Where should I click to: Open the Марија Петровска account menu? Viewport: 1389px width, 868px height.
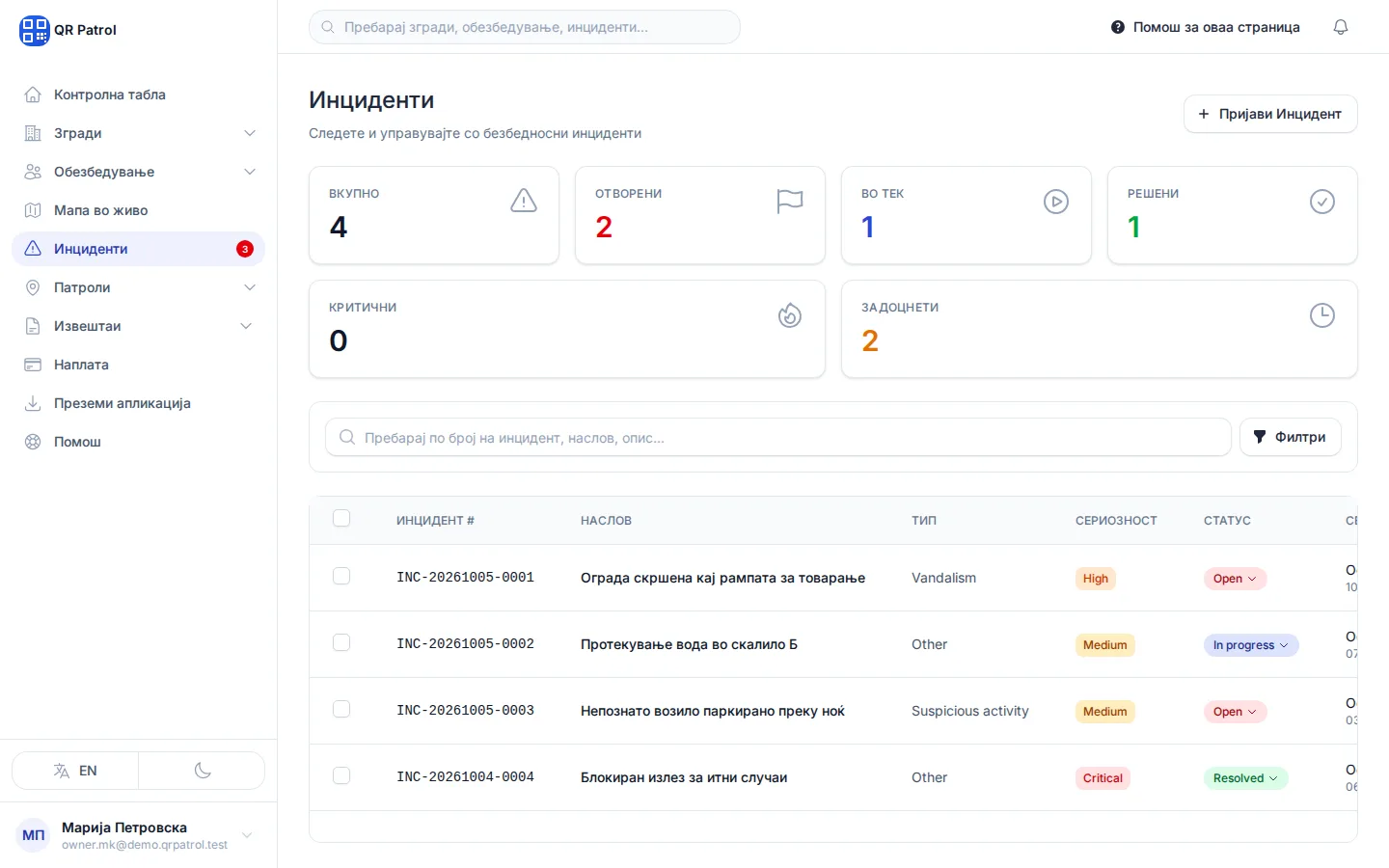[x=138, y=835]
